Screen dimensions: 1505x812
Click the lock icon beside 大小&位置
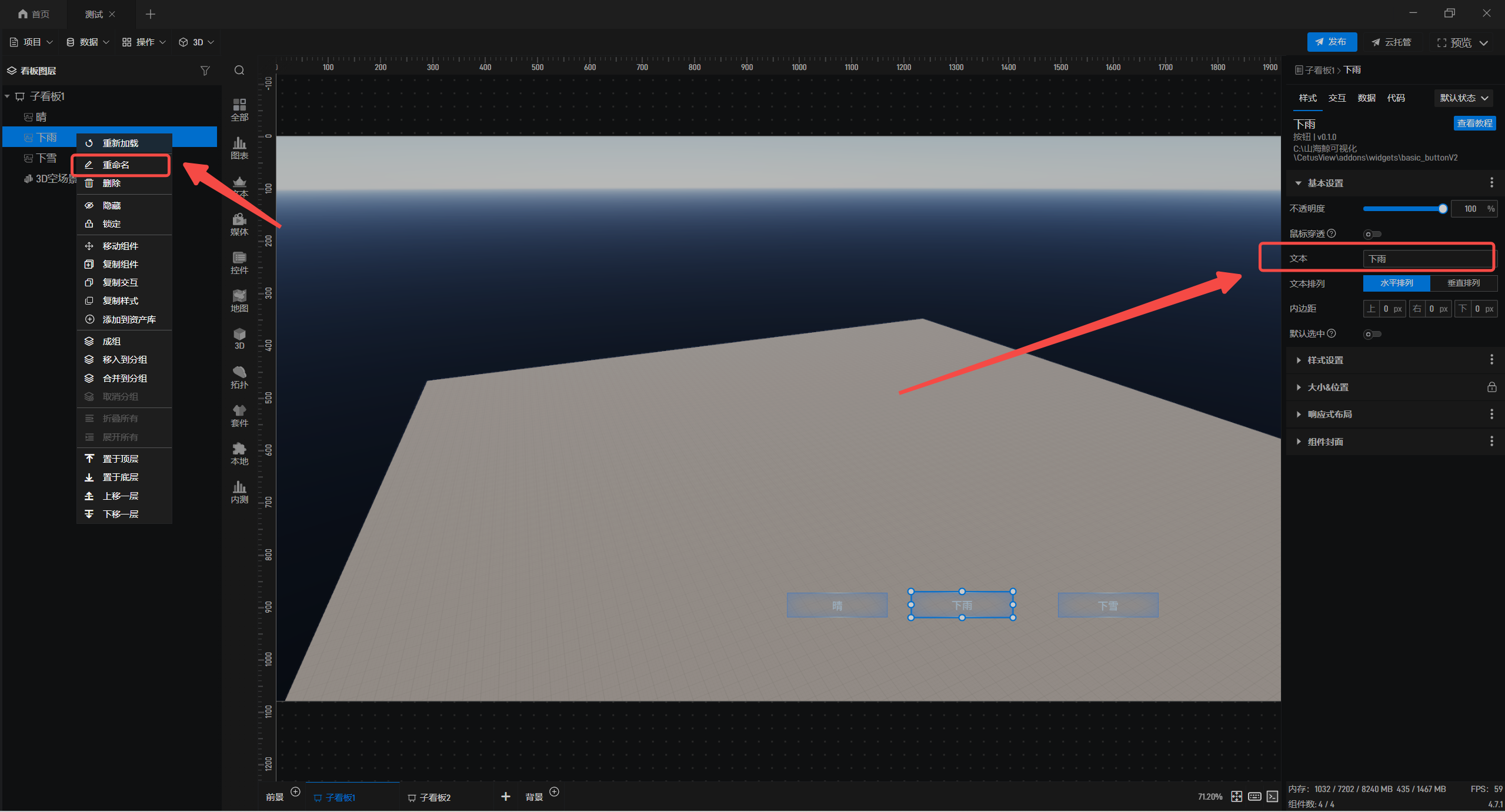(x=1491, y=387)
